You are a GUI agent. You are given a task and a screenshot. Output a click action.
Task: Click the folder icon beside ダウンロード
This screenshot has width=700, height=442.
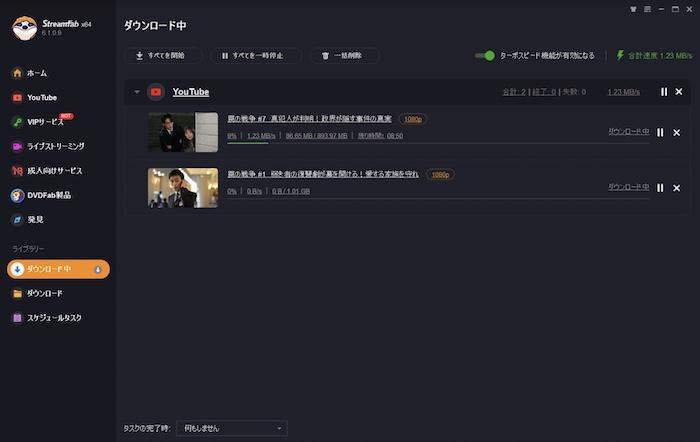click(17, 293)
